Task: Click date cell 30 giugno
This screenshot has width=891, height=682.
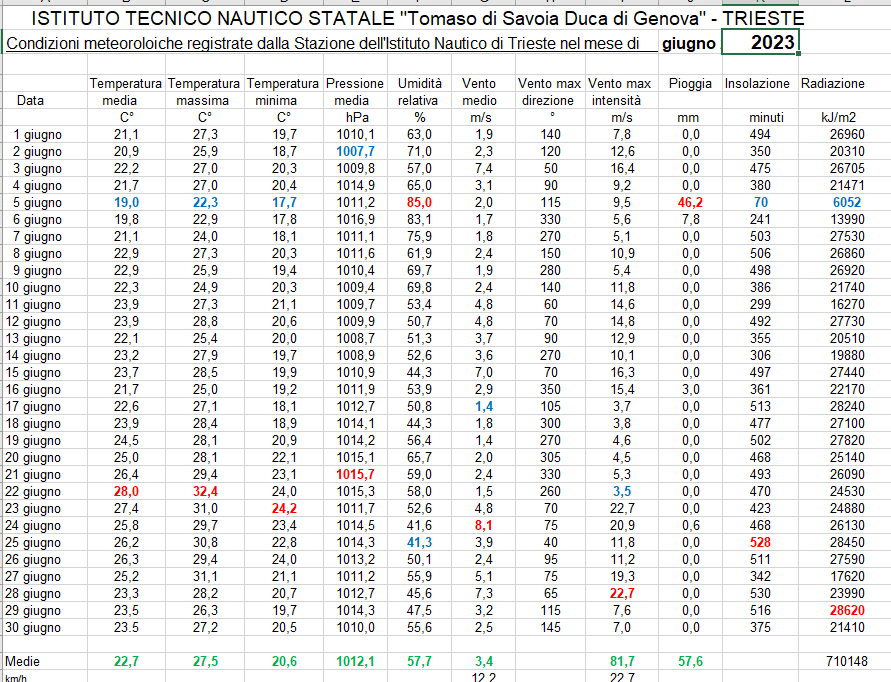Action: (33, 627)
